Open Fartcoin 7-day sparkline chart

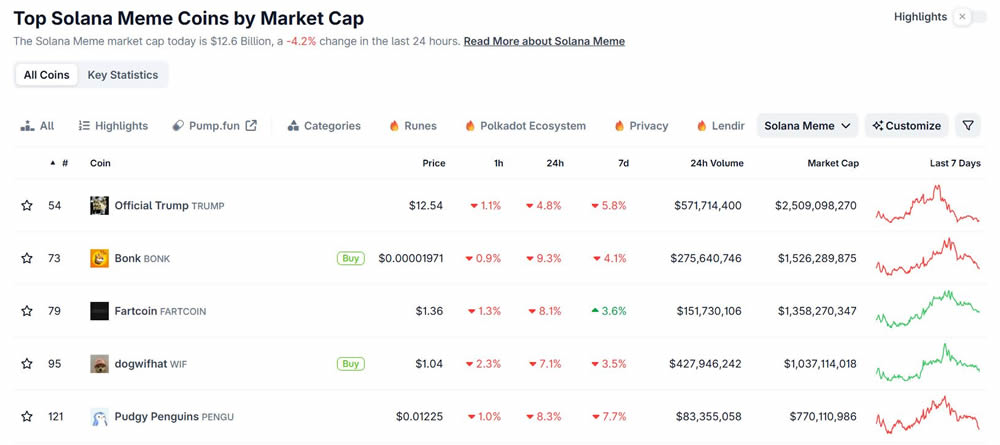click(927, 311)
